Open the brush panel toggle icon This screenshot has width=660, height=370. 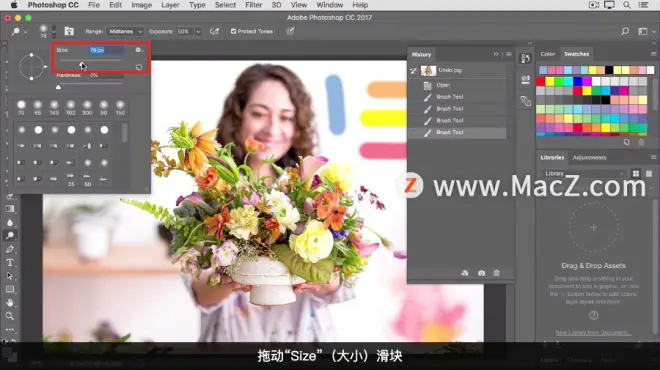coord(69,31)
